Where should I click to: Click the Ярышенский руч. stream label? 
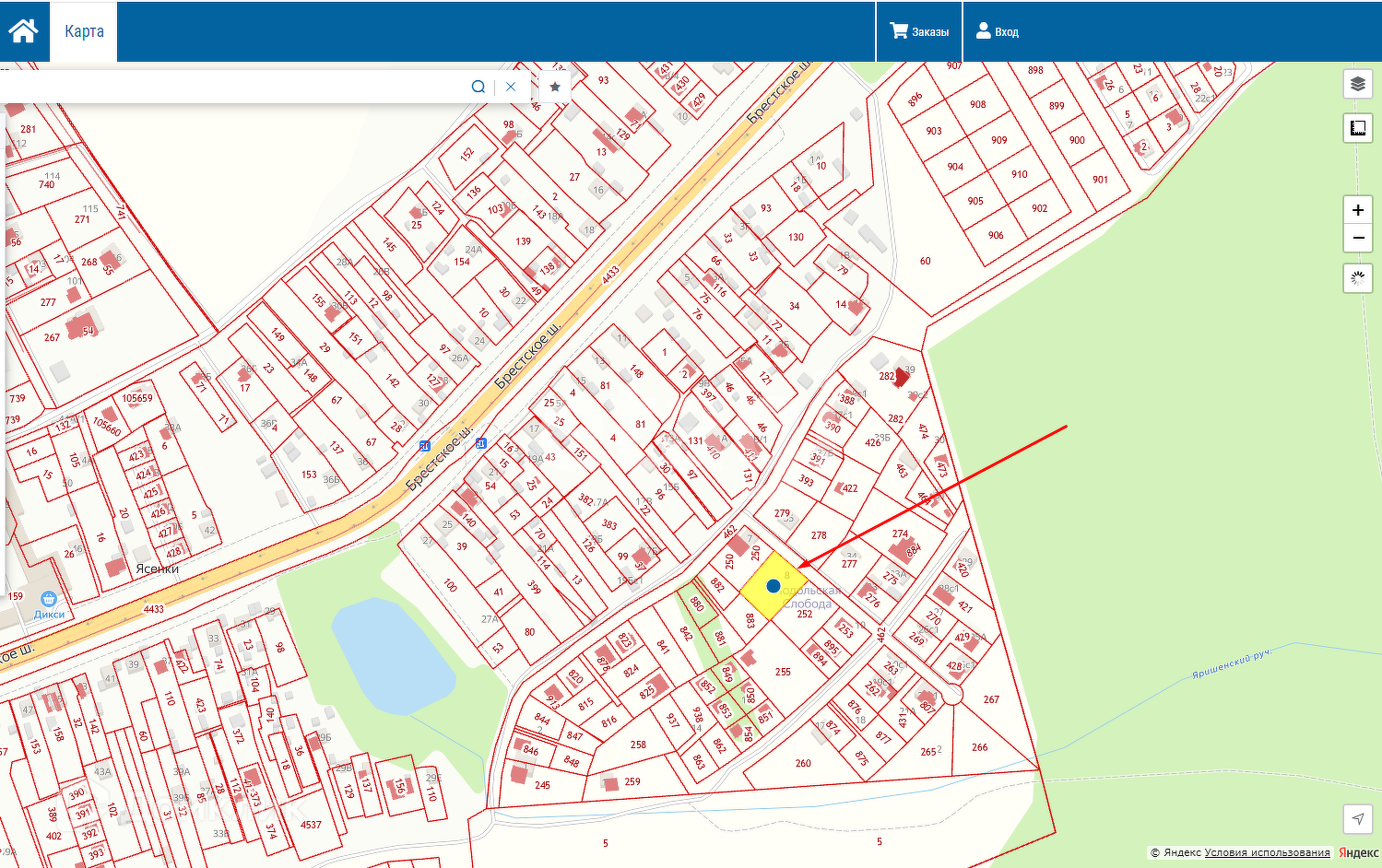point(1232,663)
